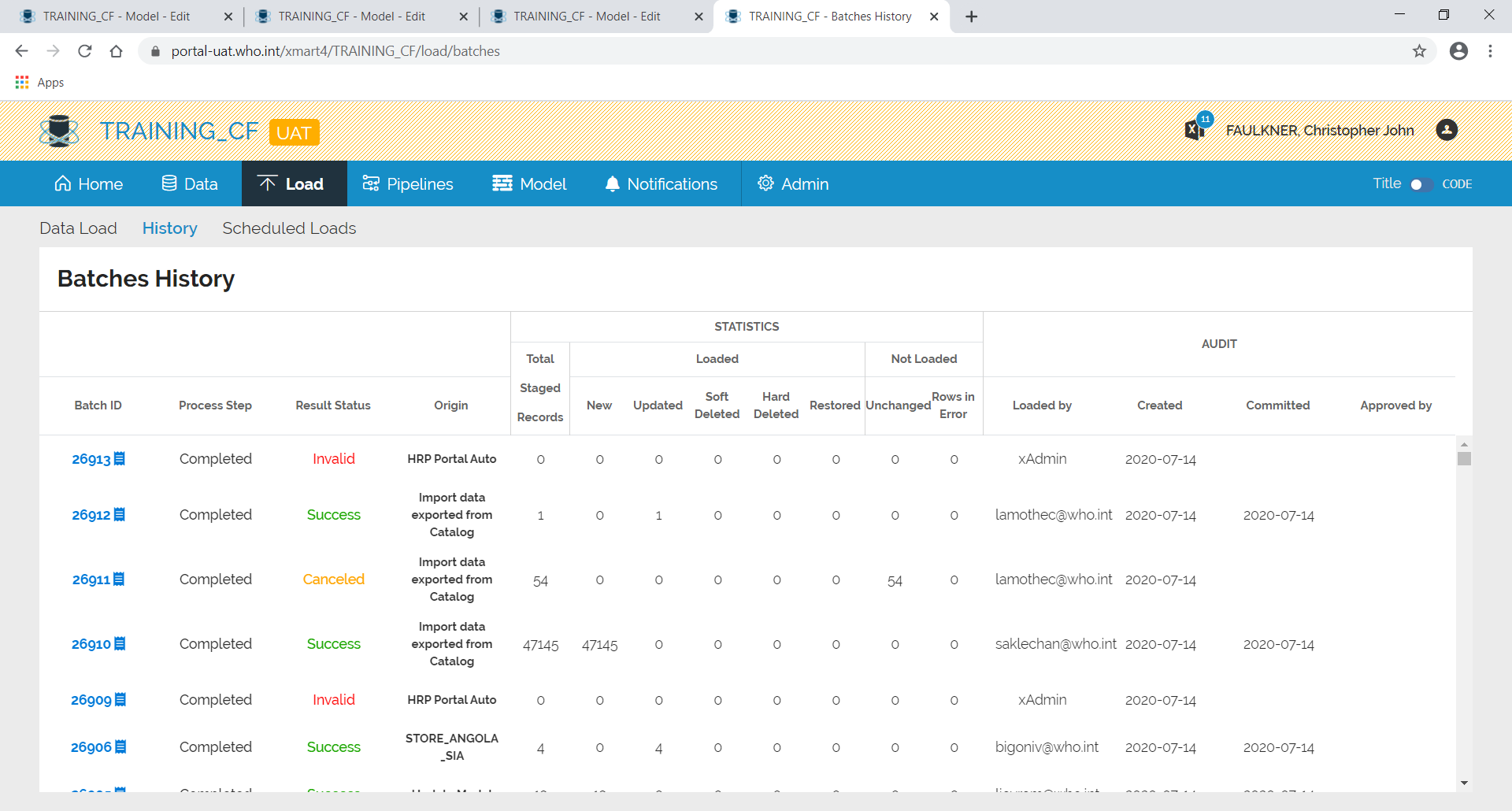Open details icon next to batch 26912
This screenshot has height=811, width=1512.
pos(120,514)
